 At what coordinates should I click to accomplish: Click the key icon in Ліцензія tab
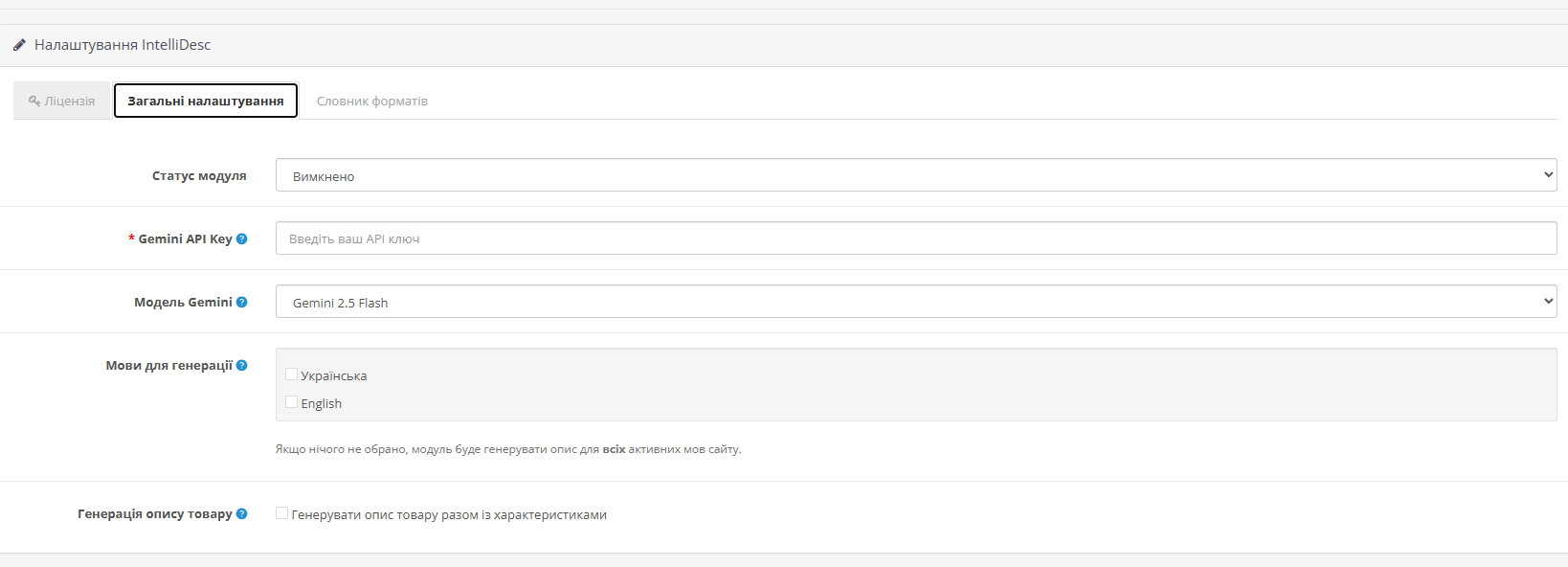(x=34, y=101)
